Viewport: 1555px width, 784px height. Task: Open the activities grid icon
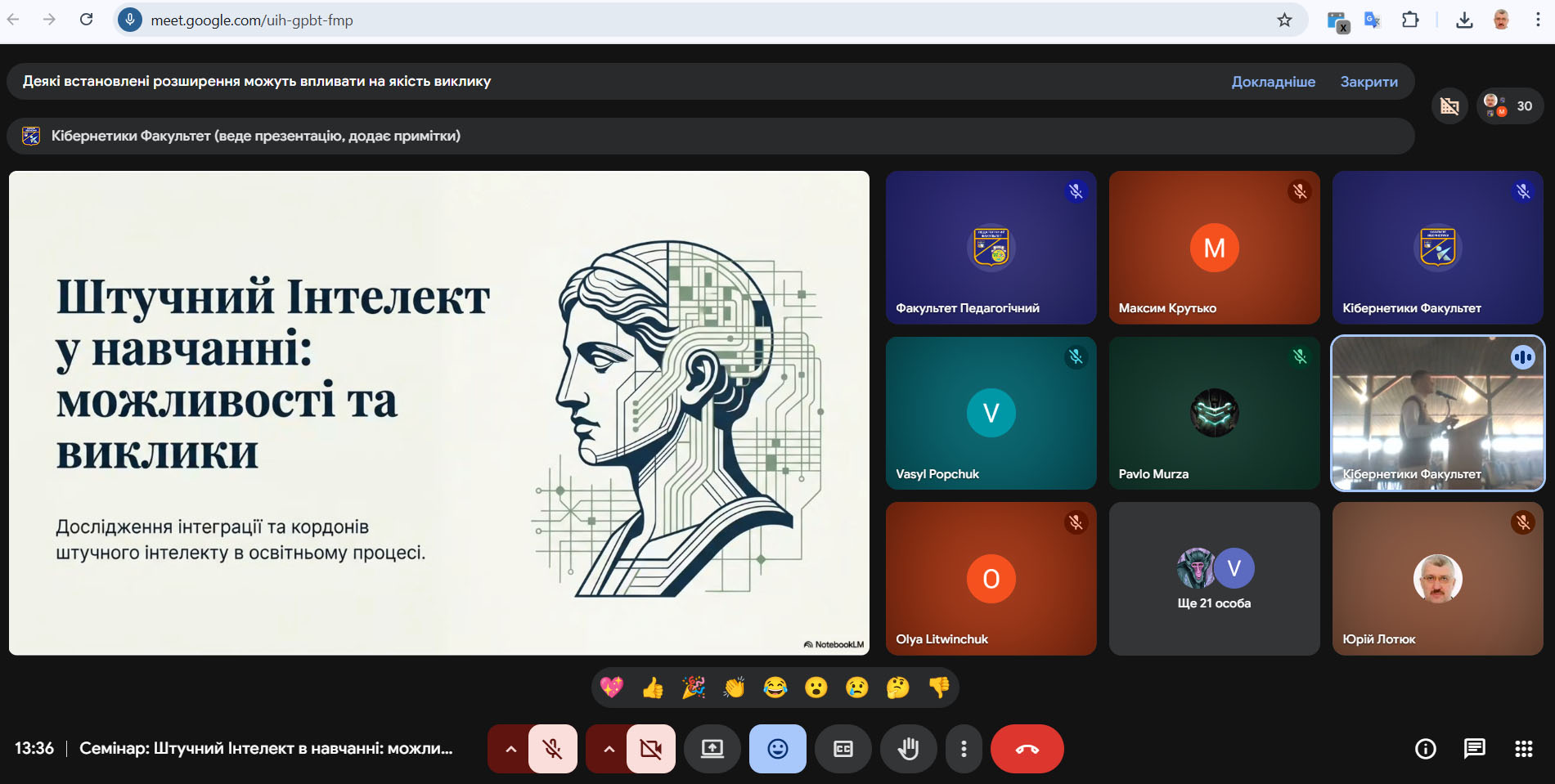(x=1523, y=749)
